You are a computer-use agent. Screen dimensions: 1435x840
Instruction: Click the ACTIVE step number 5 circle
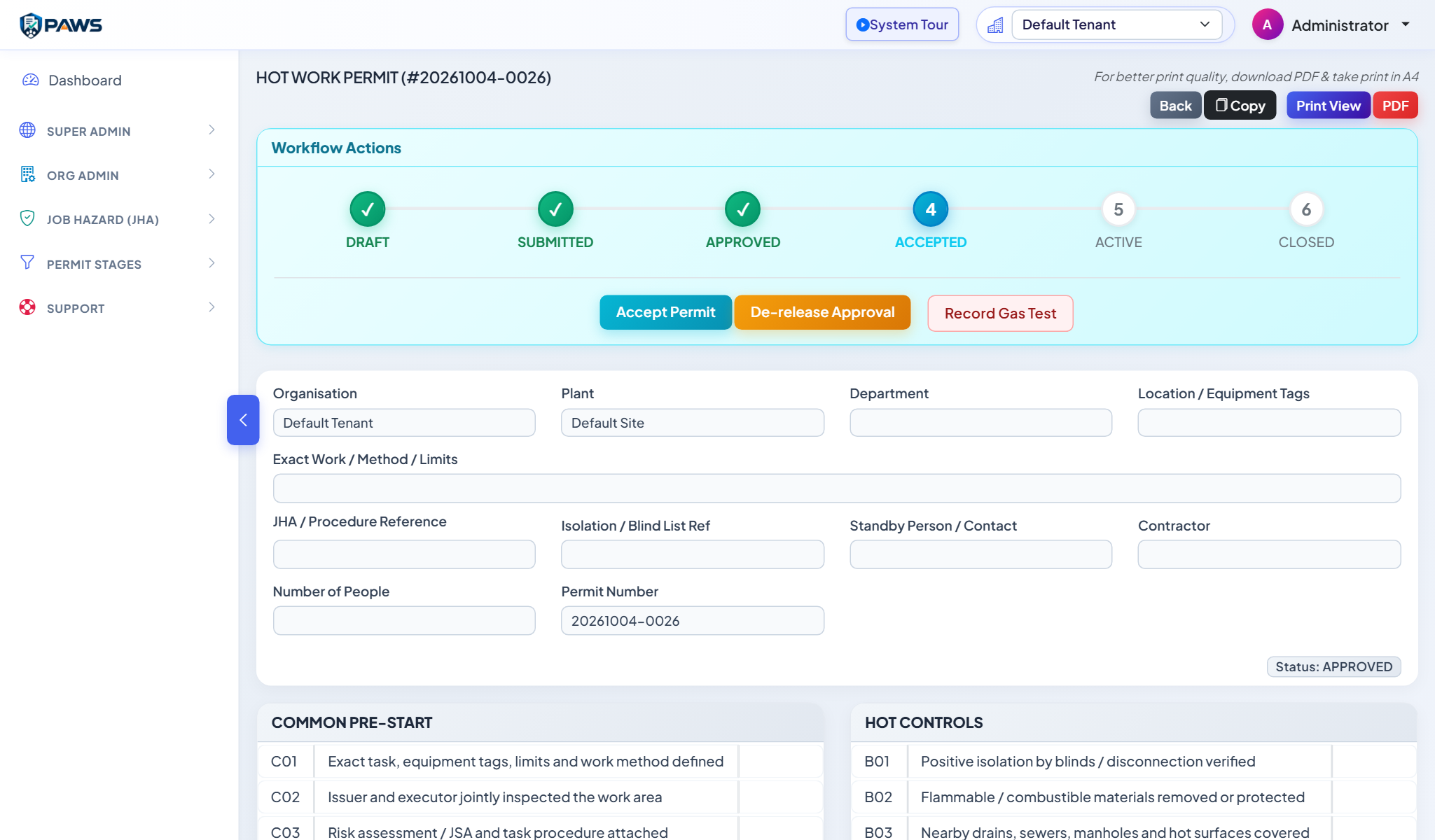tap(1118, 209)
